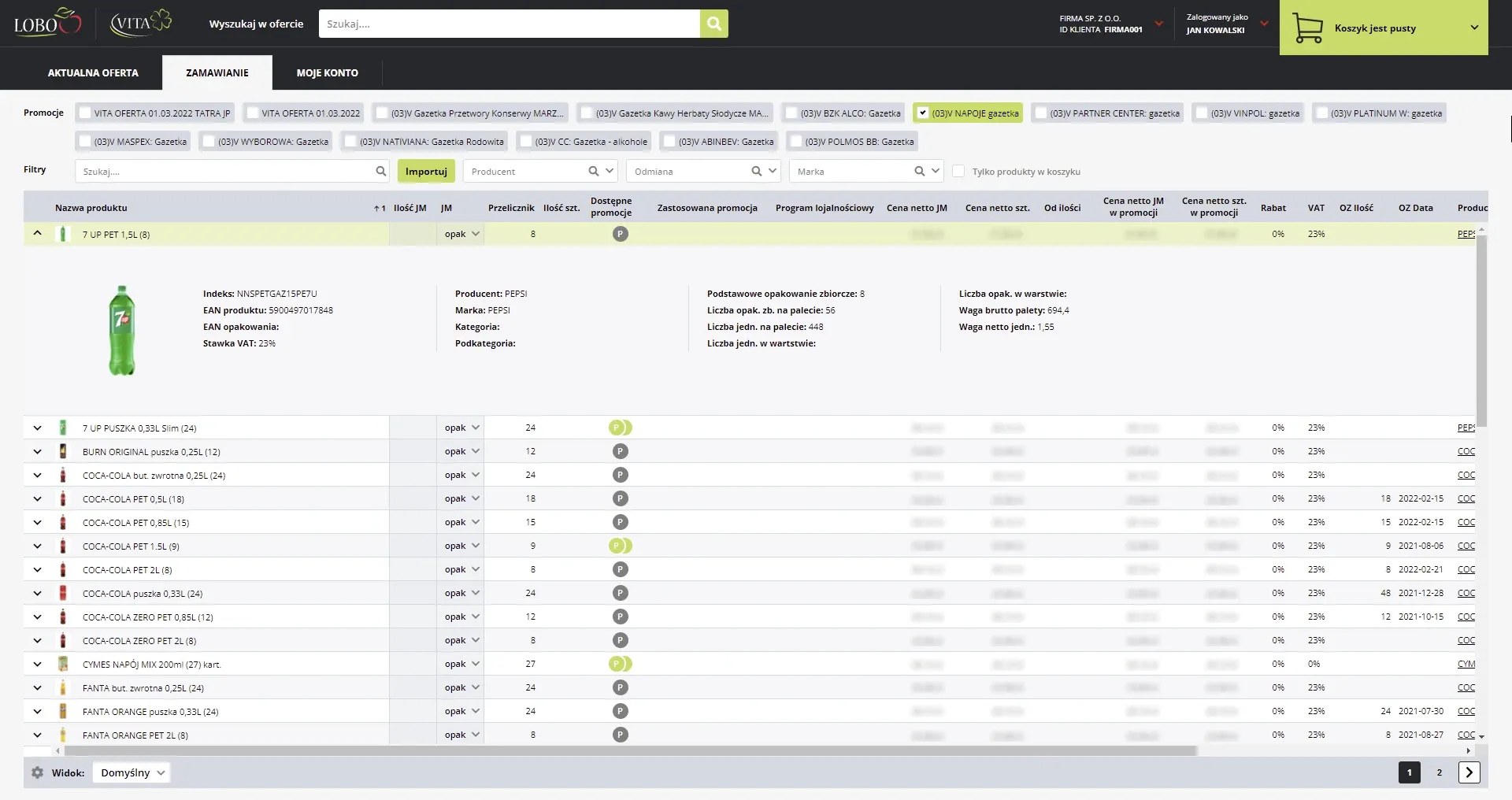The height and width of the screenshot is (800, 1512).
Task: Click the settings gear next to Widok
Action: (x=37, y=772)
